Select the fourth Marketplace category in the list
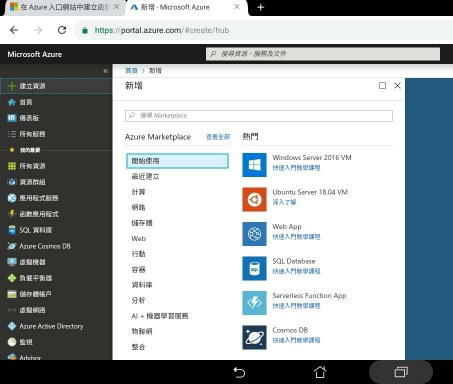The width and height of the screenshot is (453, 384). point(138,207)
